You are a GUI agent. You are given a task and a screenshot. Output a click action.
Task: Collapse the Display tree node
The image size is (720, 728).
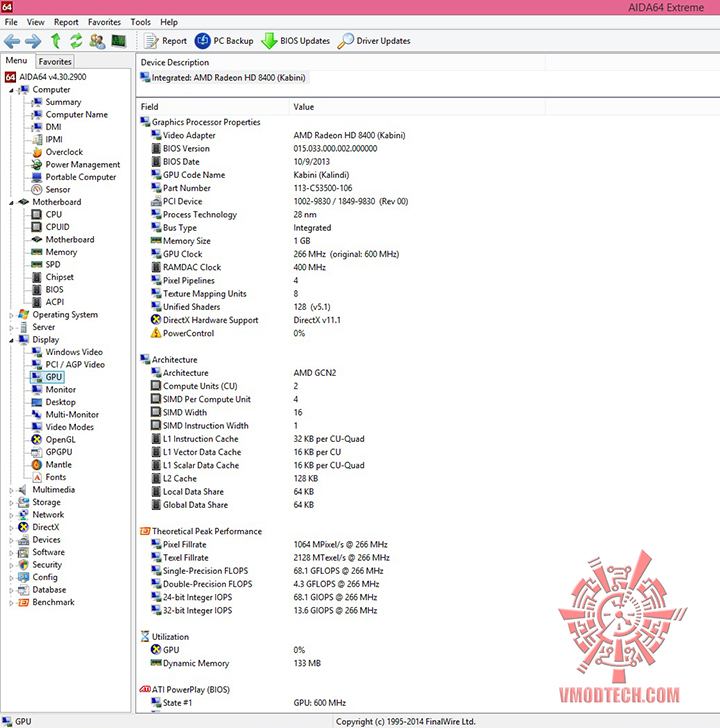(11, 340)
